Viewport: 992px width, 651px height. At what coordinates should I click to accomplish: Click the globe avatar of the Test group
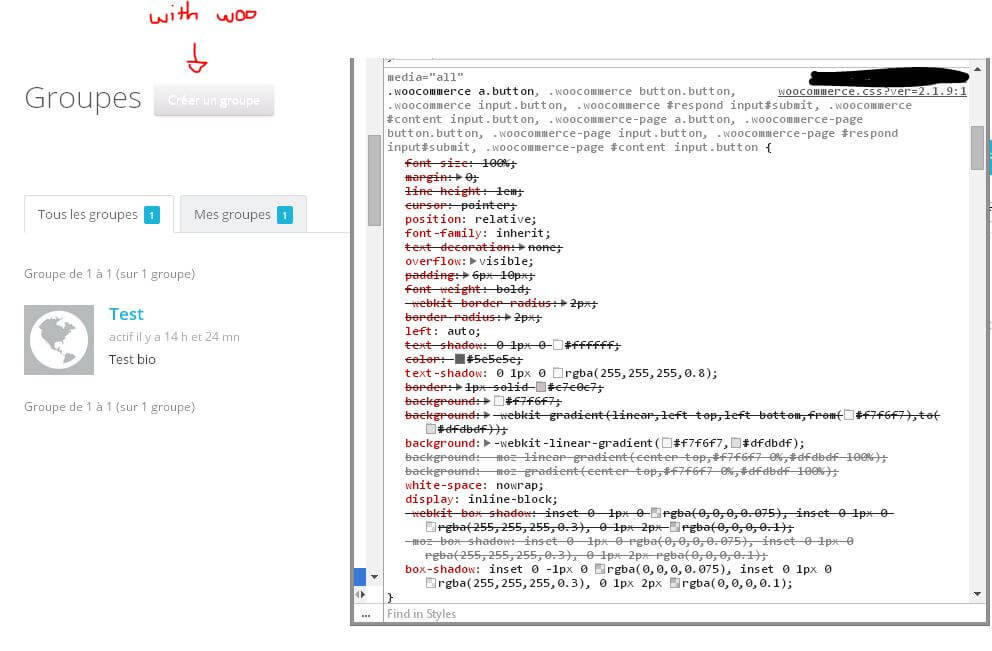(59, 340)
